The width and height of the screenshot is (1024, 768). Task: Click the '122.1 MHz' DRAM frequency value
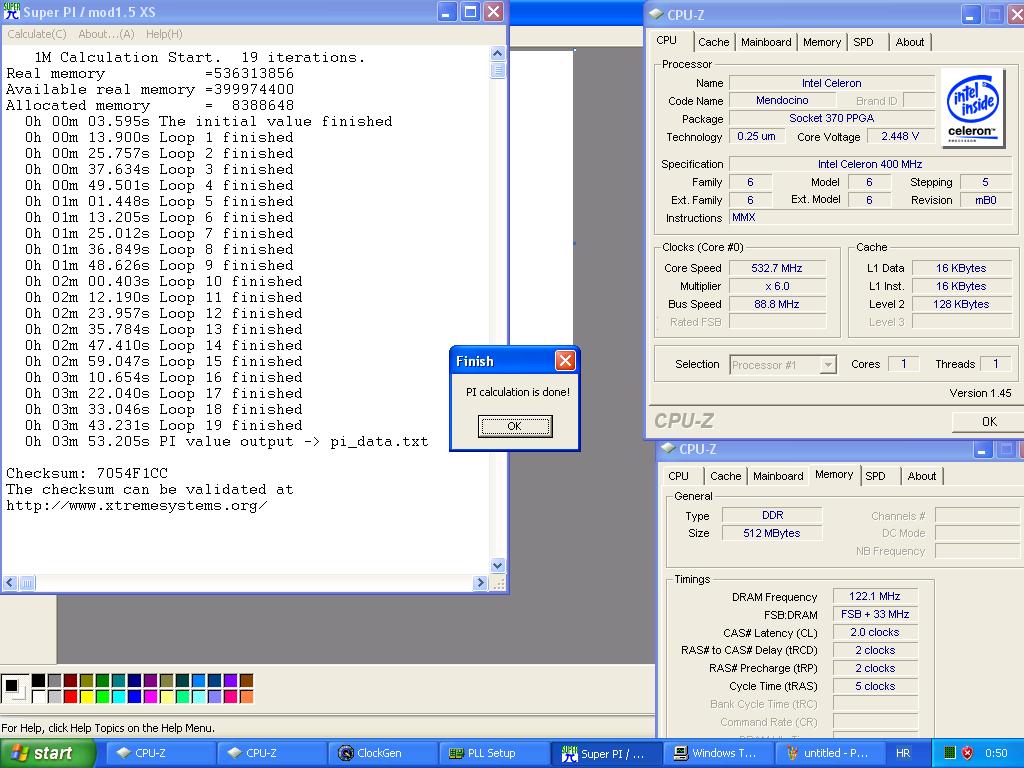pos(874,596)
